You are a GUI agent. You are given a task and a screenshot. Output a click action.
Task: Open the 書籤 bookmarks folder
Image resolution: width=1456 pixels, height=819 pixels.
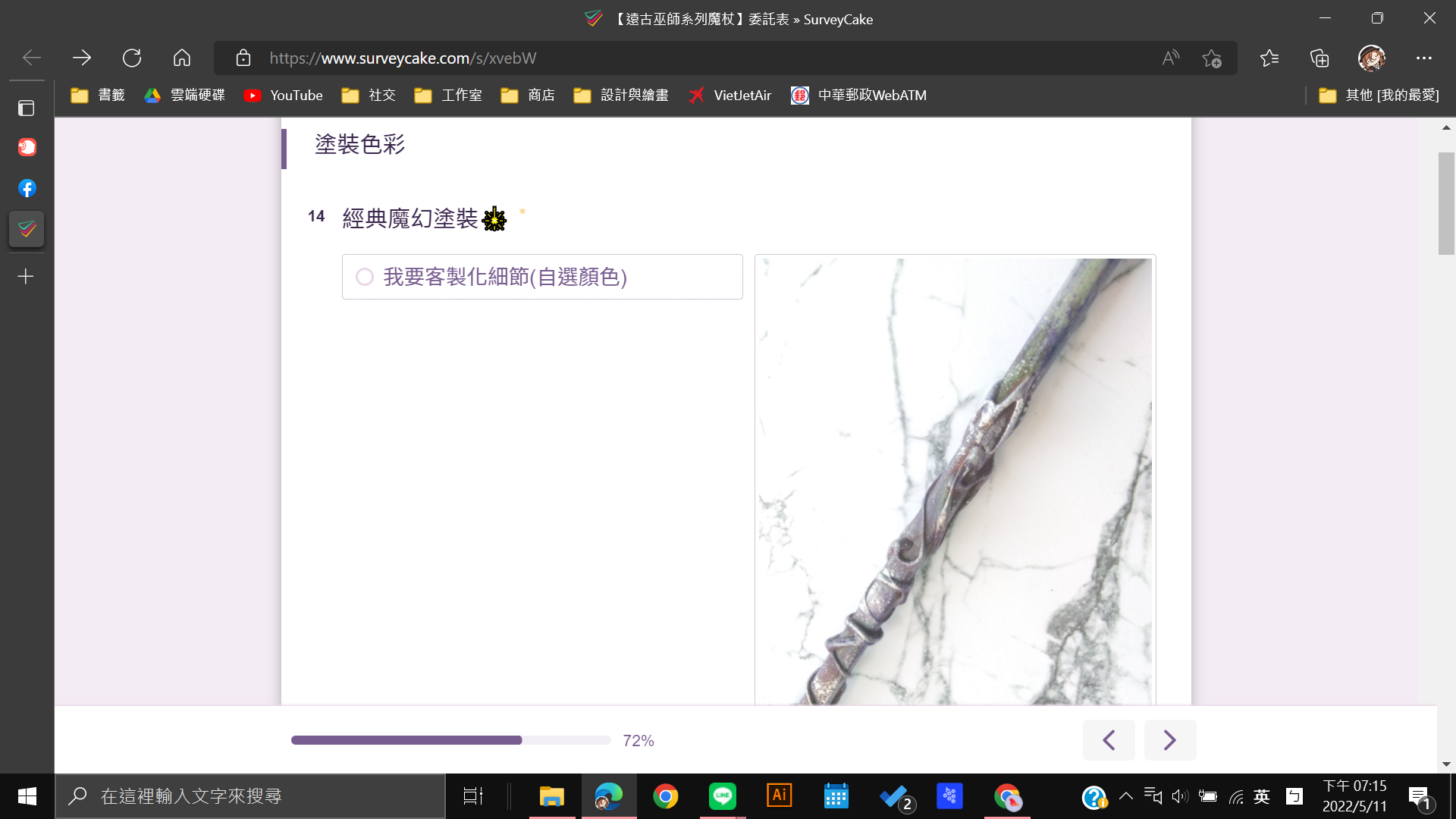(x=98, y=96)
